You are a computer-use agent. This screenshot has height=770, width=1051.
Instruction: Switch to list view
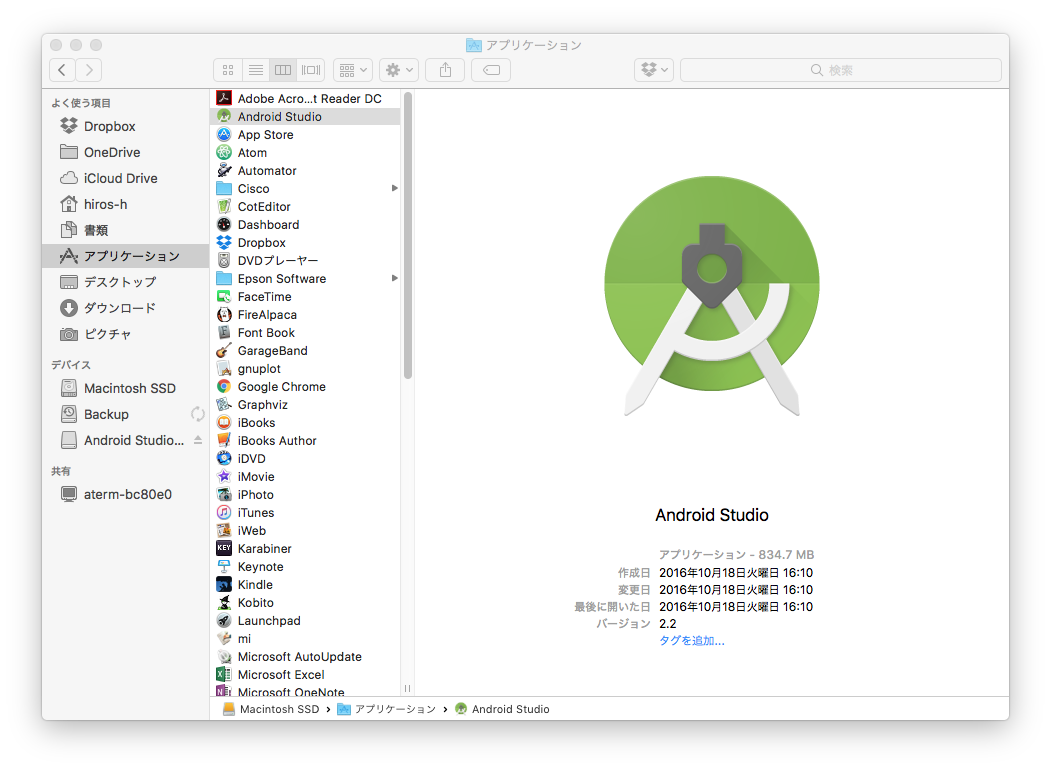pos(255,70)
